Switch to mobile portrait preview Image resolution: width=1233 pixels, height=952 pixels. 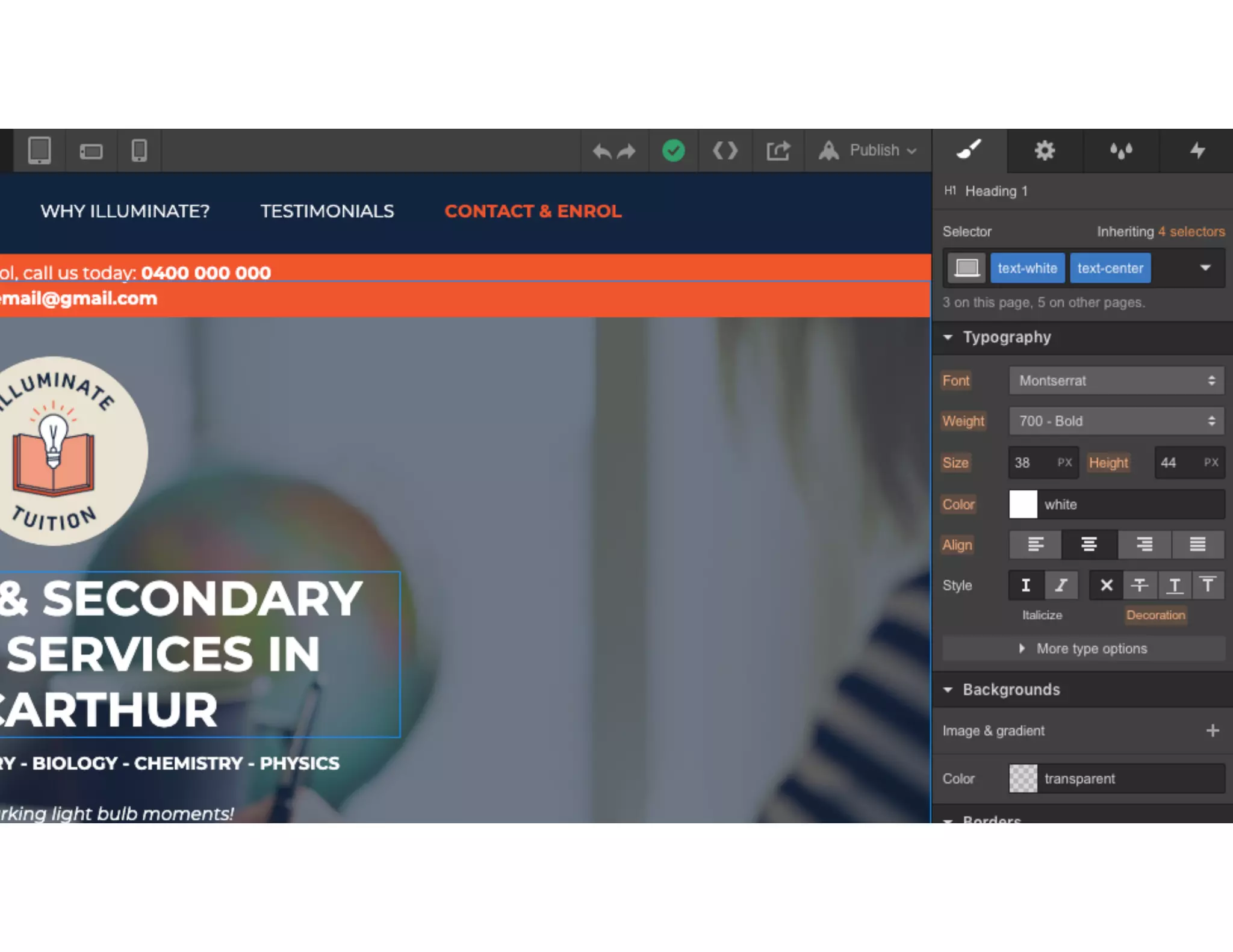tap(139, 150)
